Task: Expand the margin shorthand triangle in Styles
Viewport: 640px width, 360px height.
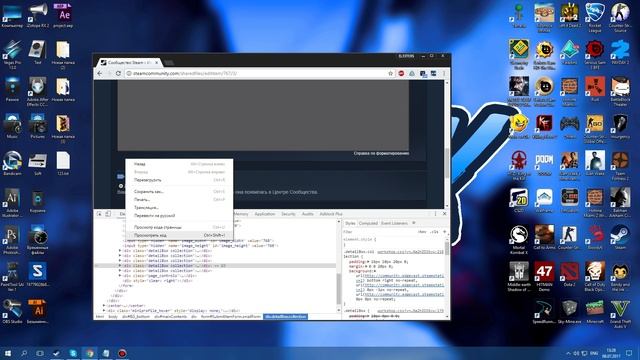Action: click(367, 266)
